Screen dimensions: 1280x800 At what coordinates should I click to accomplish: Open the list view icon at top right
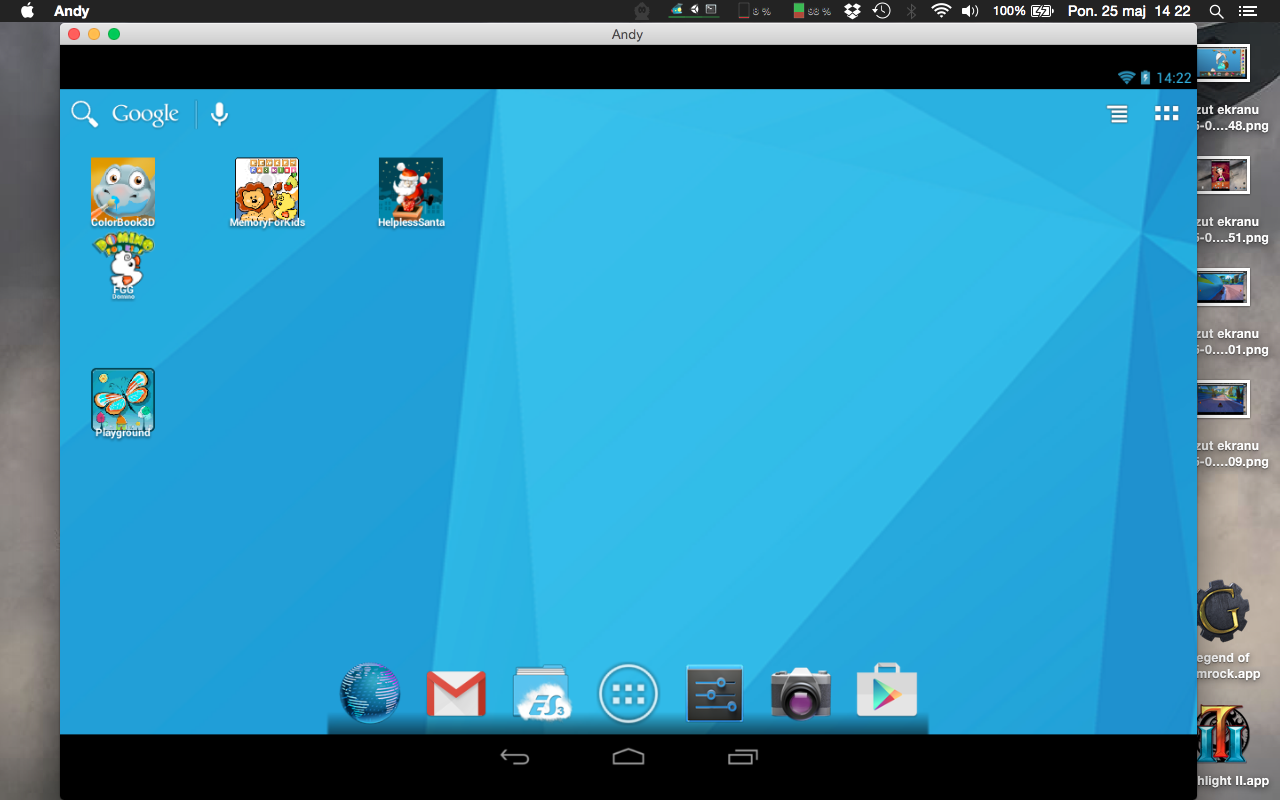click(1117, 114)
